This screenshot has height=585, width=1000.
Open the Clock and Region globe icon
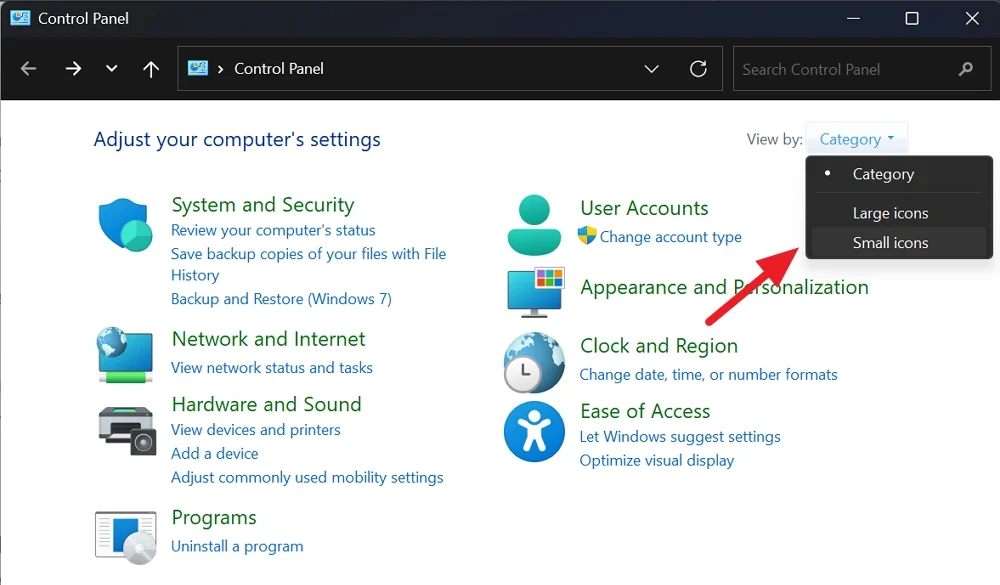click(x=535, y=361)
